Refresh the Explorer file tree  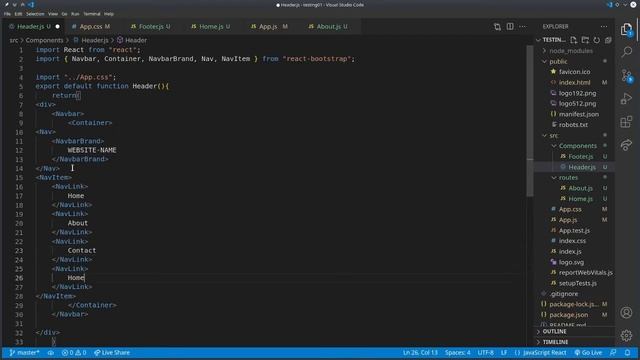pos(596,40)
